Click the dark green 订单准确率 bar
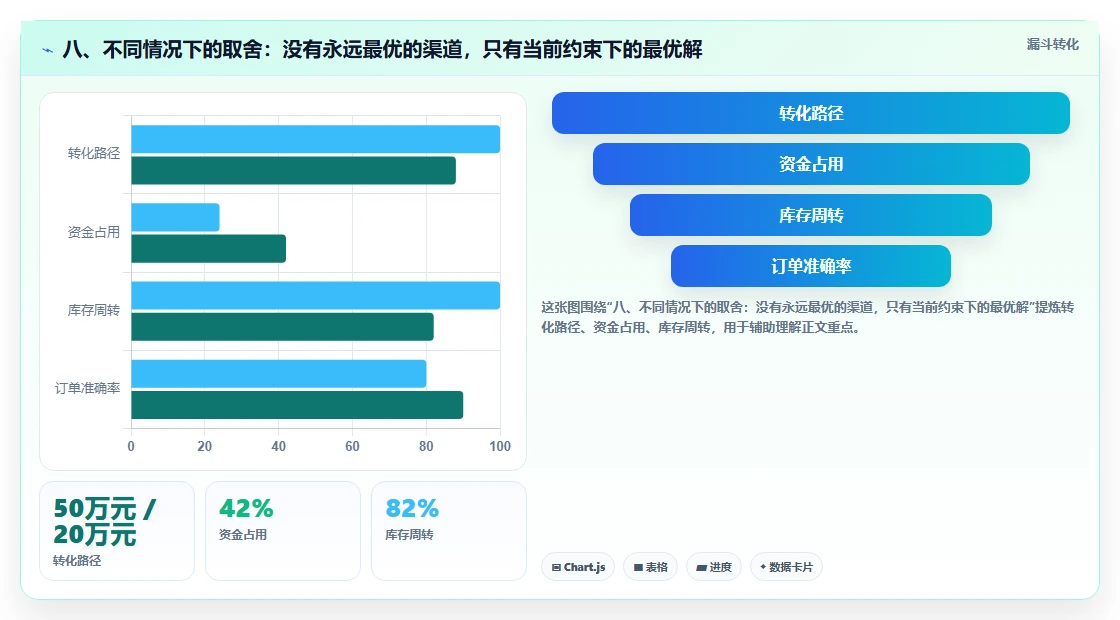Image resolution: width=1120 pixels, height=620 pixels. click(297, 405)
